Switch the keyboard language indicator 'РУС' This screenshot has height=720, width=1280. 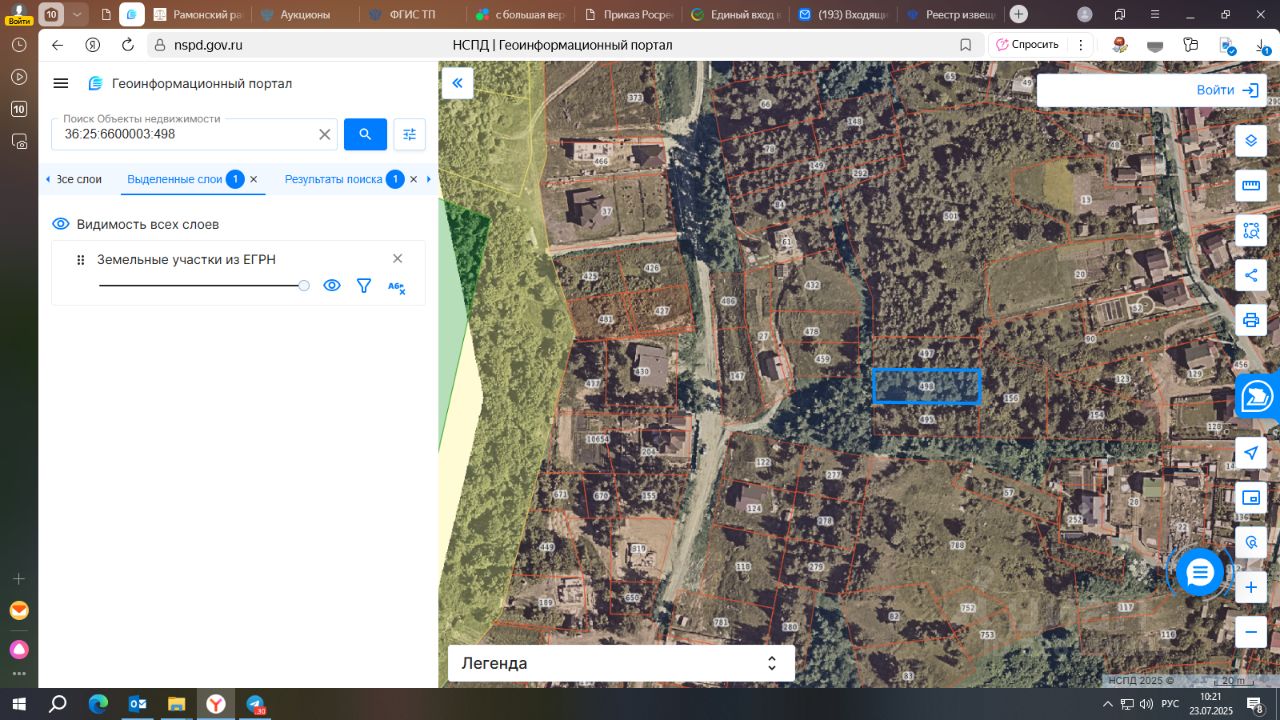(1169, 705)
